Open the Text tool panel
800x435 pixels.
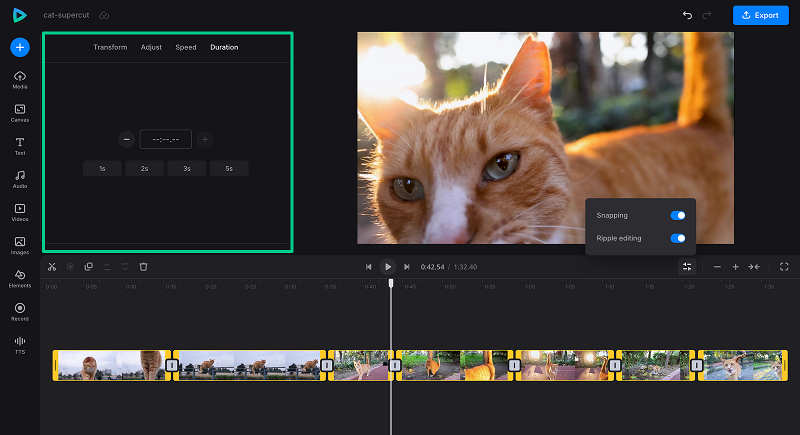tap(20, 146)
